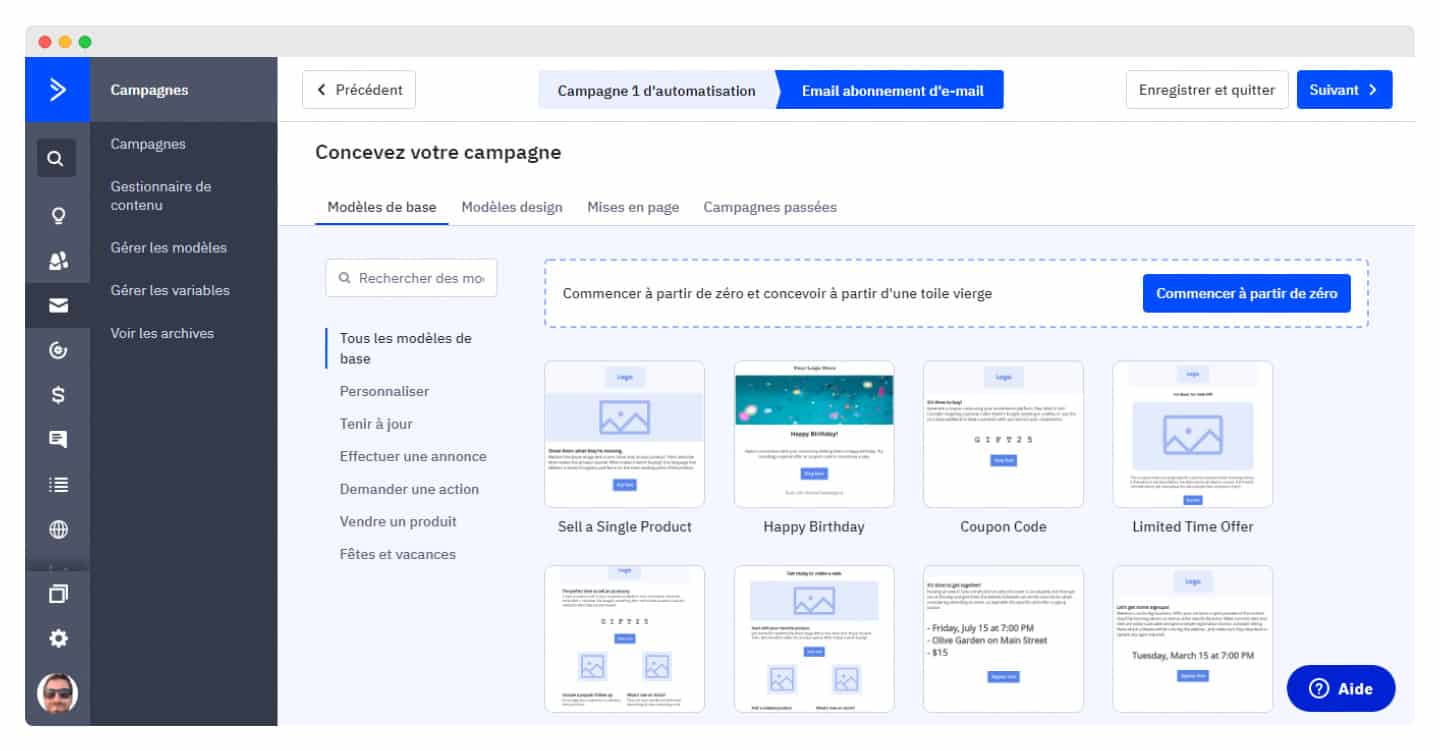Click Commencer à partir de zéro button
The width and height of the screenshot is (1440, 751).
[x=1246, y=294]
